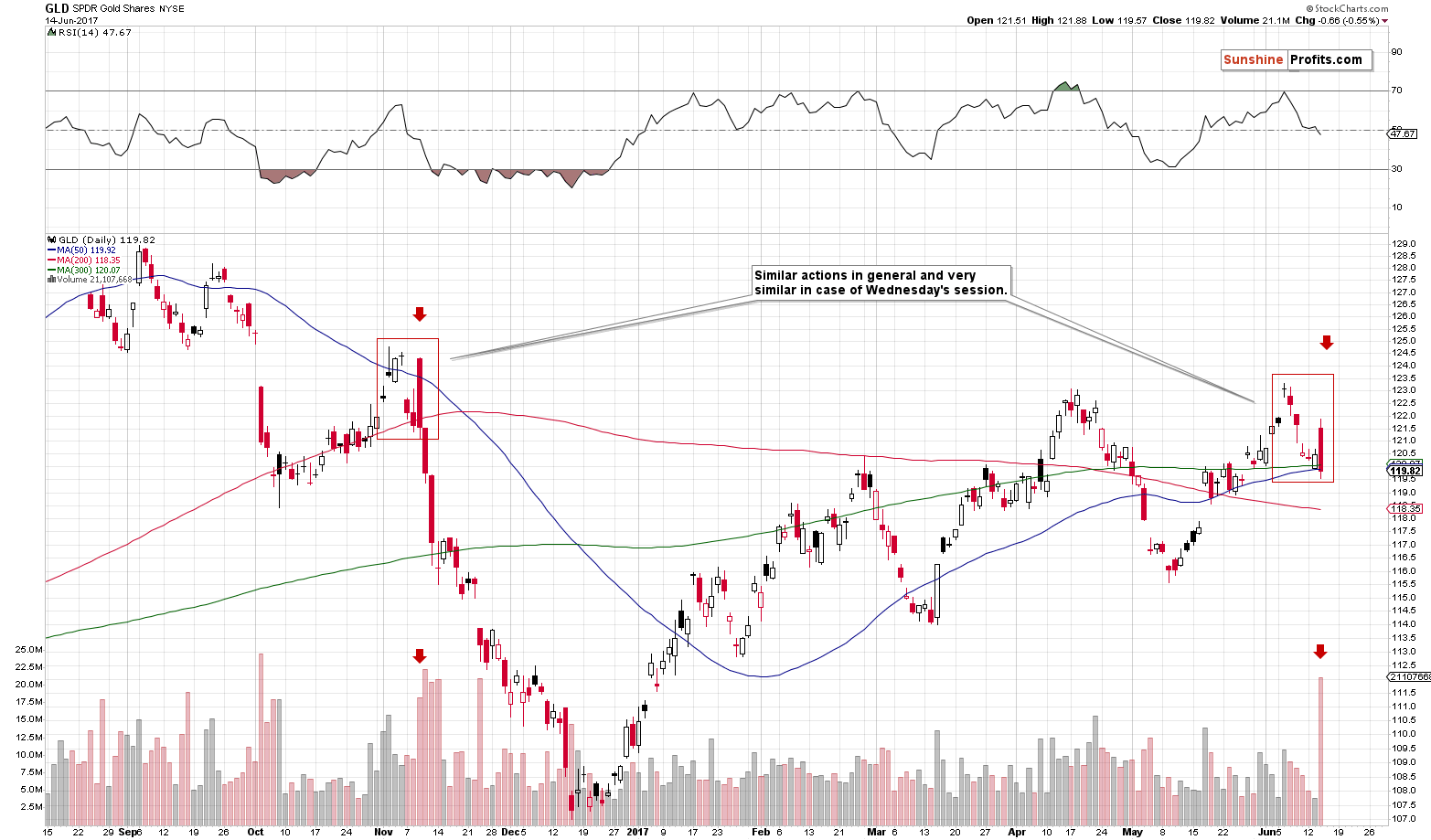Click the 70 level on the RSI axis
This screenshot has height=840, width=1431.
tap(1396, 90)
